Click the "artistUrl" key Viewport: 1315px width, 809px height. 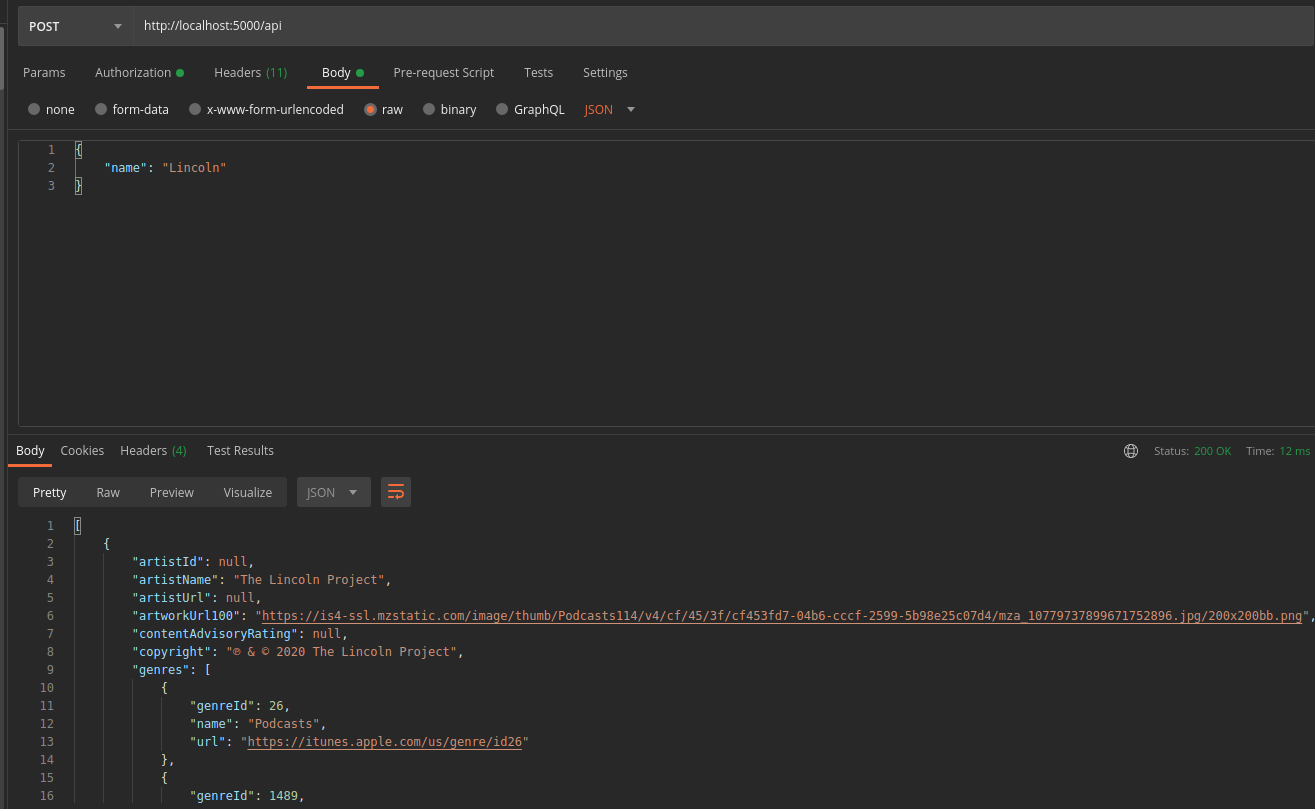[x=171, y=598]
